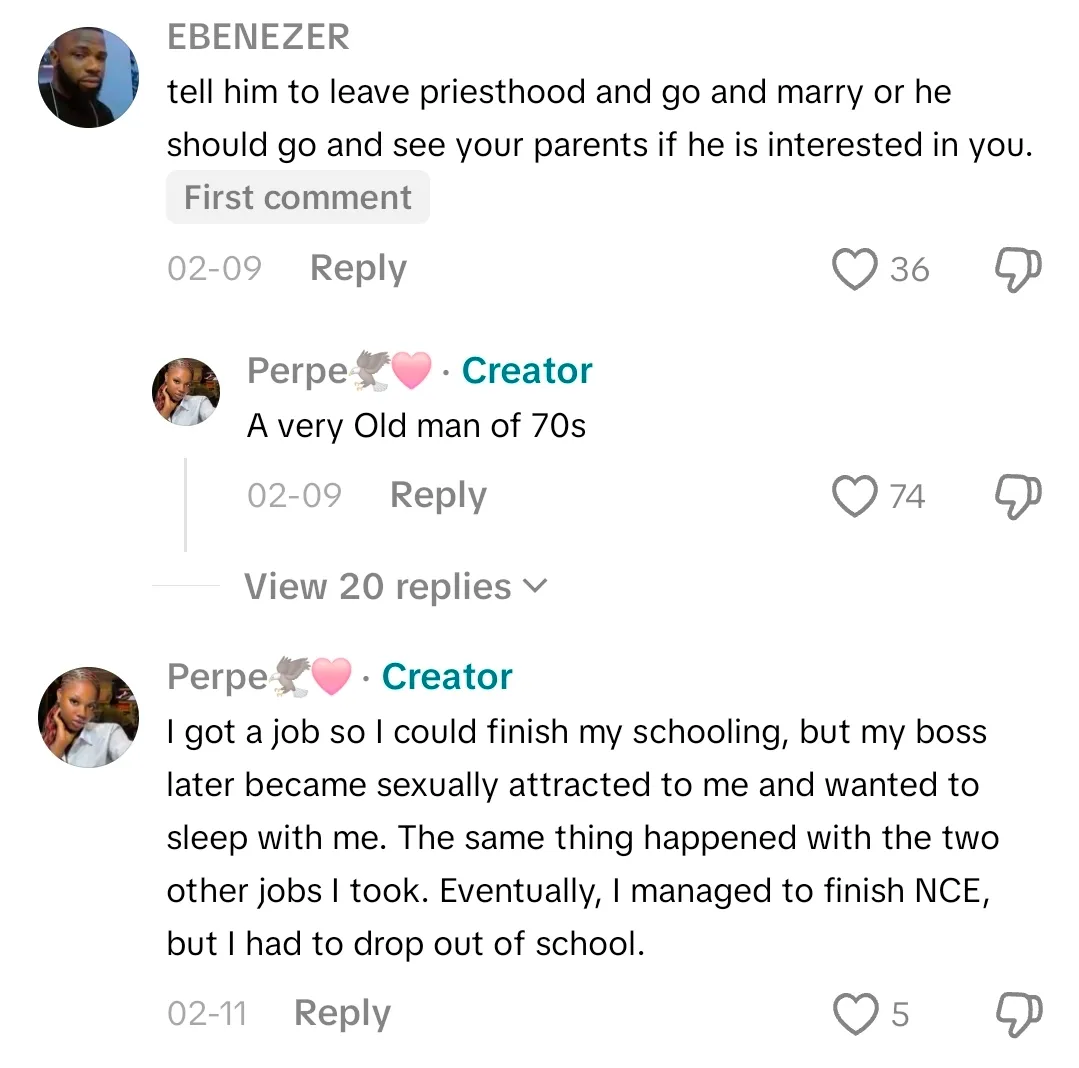Dislike EBENEZER's priesthood comment
The image size is (1079, 1068).
click(1019, 269)
